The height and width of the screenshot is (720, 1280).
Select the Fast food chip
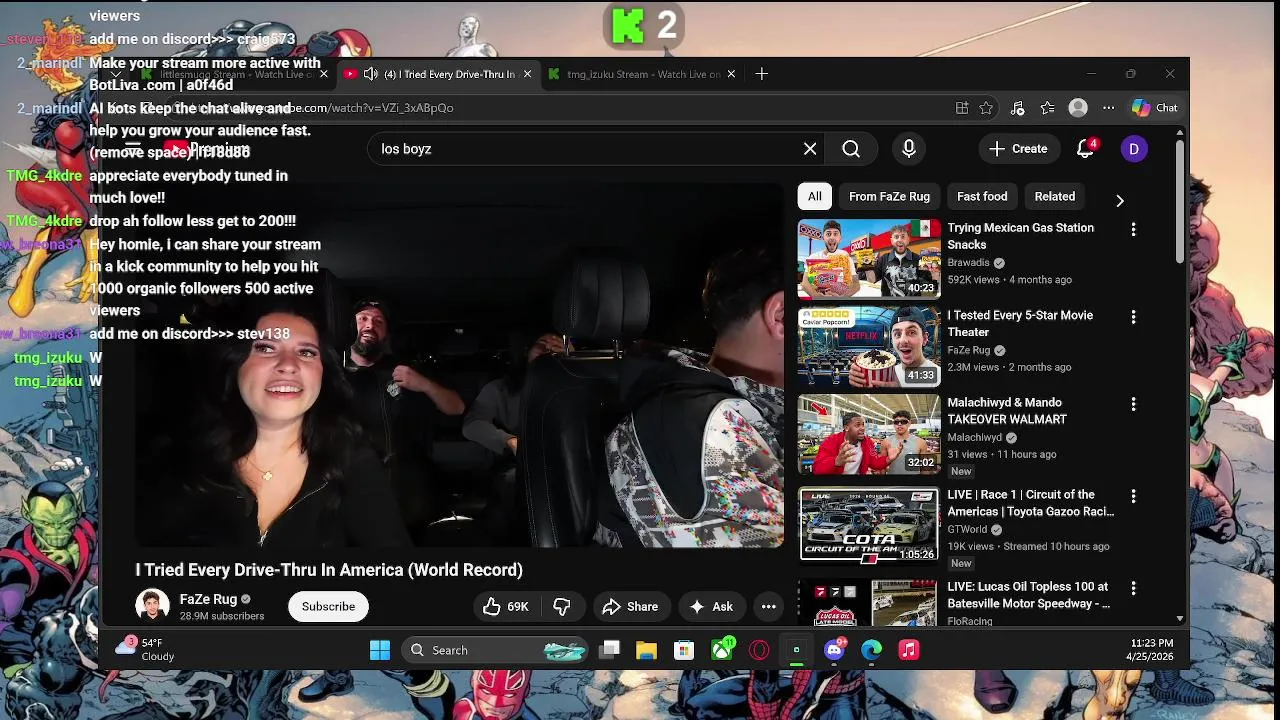[x=982, y=197]
